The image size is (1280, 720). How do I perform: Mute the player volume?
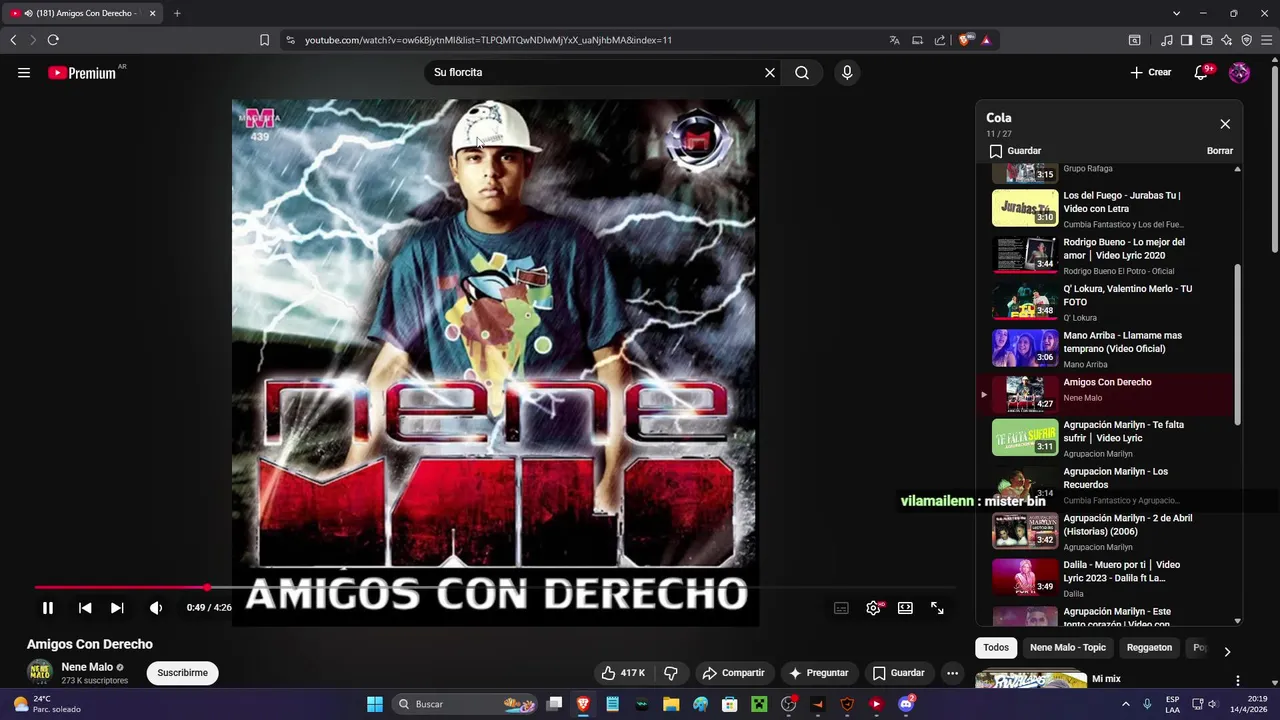pos(155,608)
